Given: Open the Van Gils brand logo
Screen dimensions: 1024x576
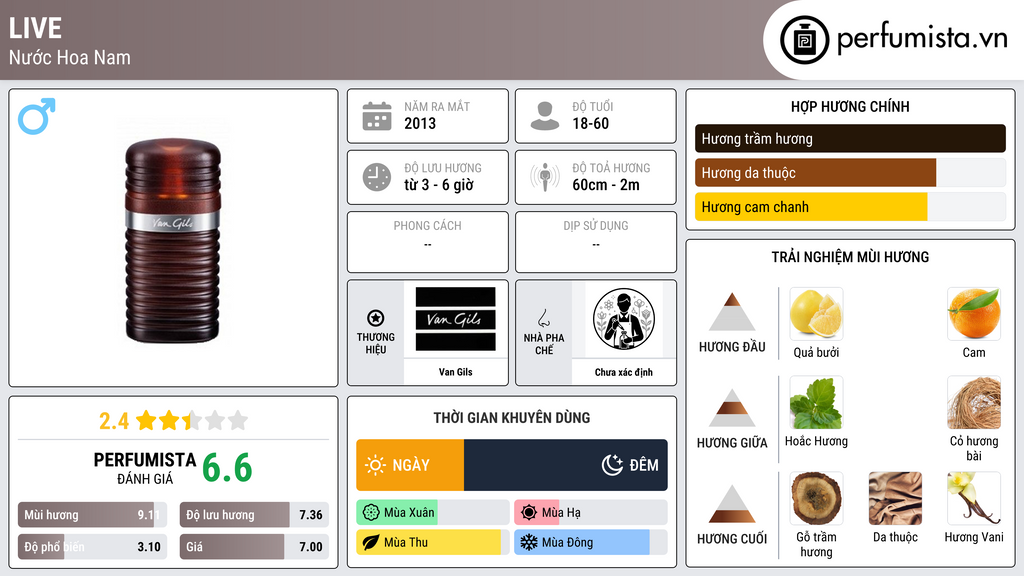Looking at the screenshot, I should click(455, 319).
